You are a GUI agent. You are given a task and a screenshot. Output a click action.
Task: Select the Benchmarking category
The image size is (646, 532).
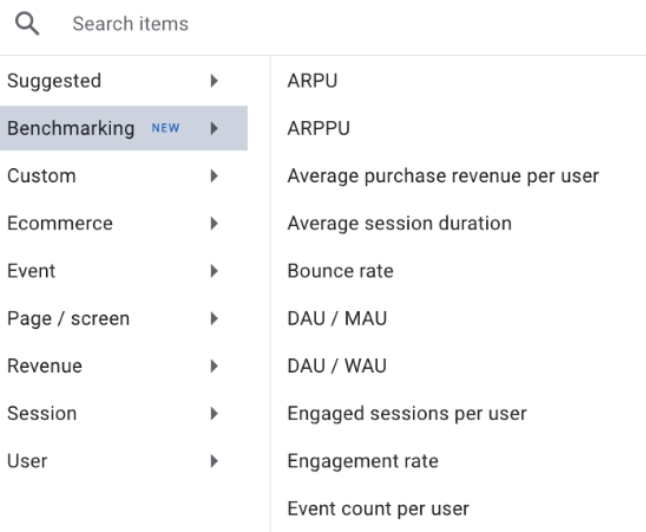124,128
